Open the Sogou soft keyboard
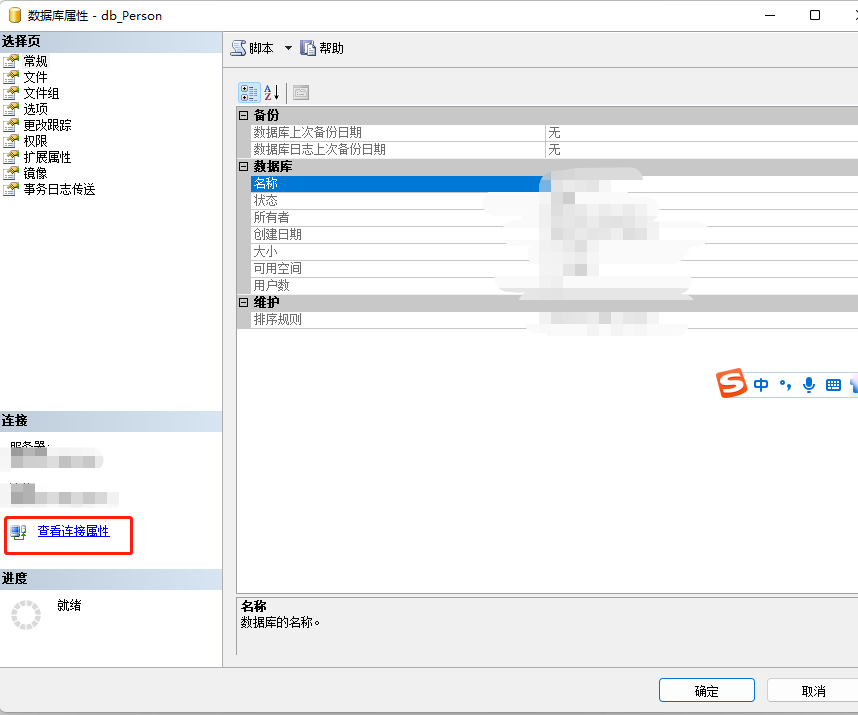 (833, 385)
